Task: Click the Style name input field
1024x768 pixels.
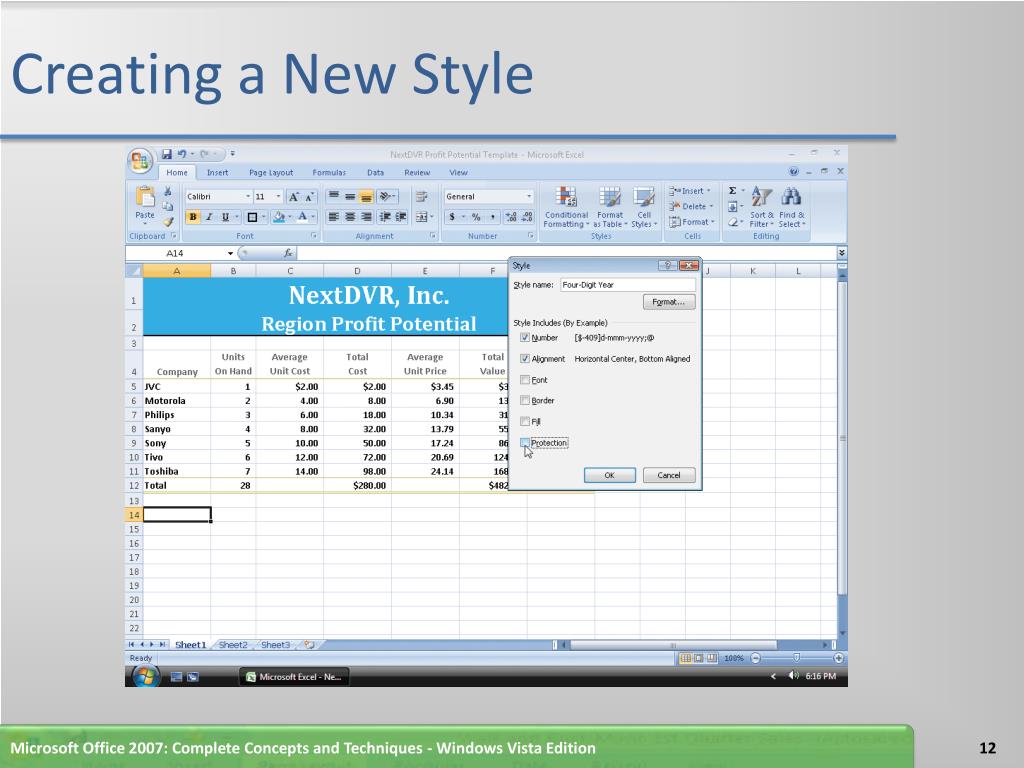Action: point(628,285)
